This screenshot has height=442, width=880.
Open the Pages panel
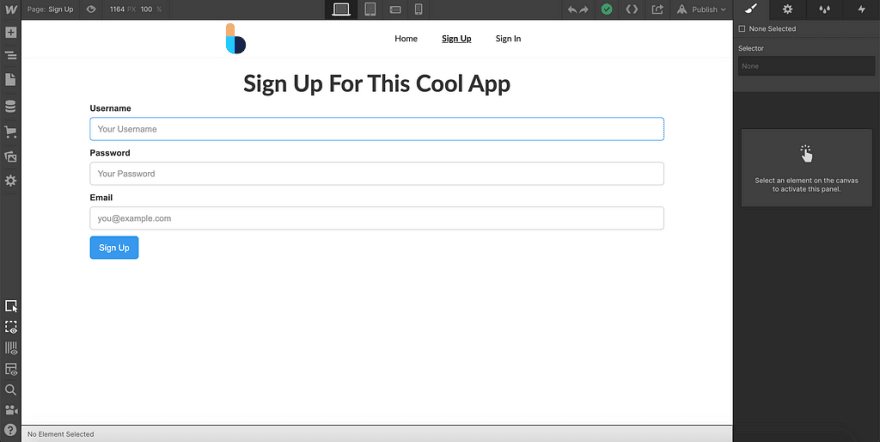(11, 80)
